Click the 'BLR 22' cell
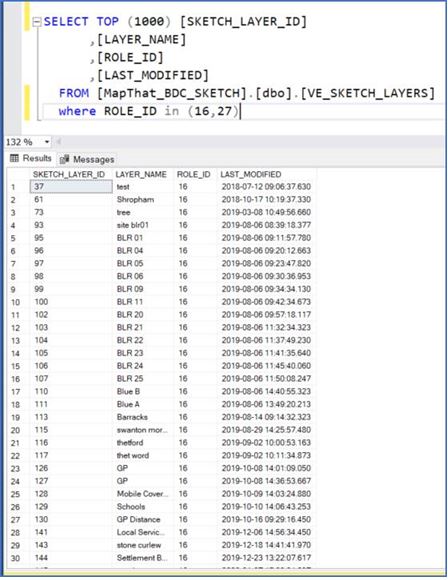 143,340
